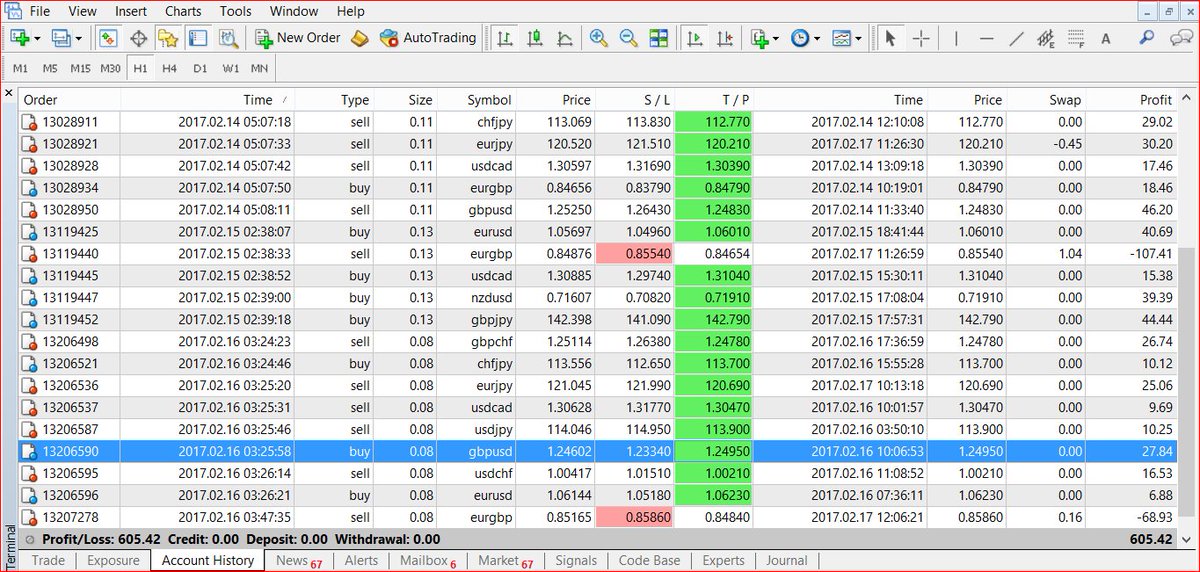The height and width of the screenshot is (572, 1200).
Task: Expand the Periods dropdown arrow
Action: (x=817, y=39)
